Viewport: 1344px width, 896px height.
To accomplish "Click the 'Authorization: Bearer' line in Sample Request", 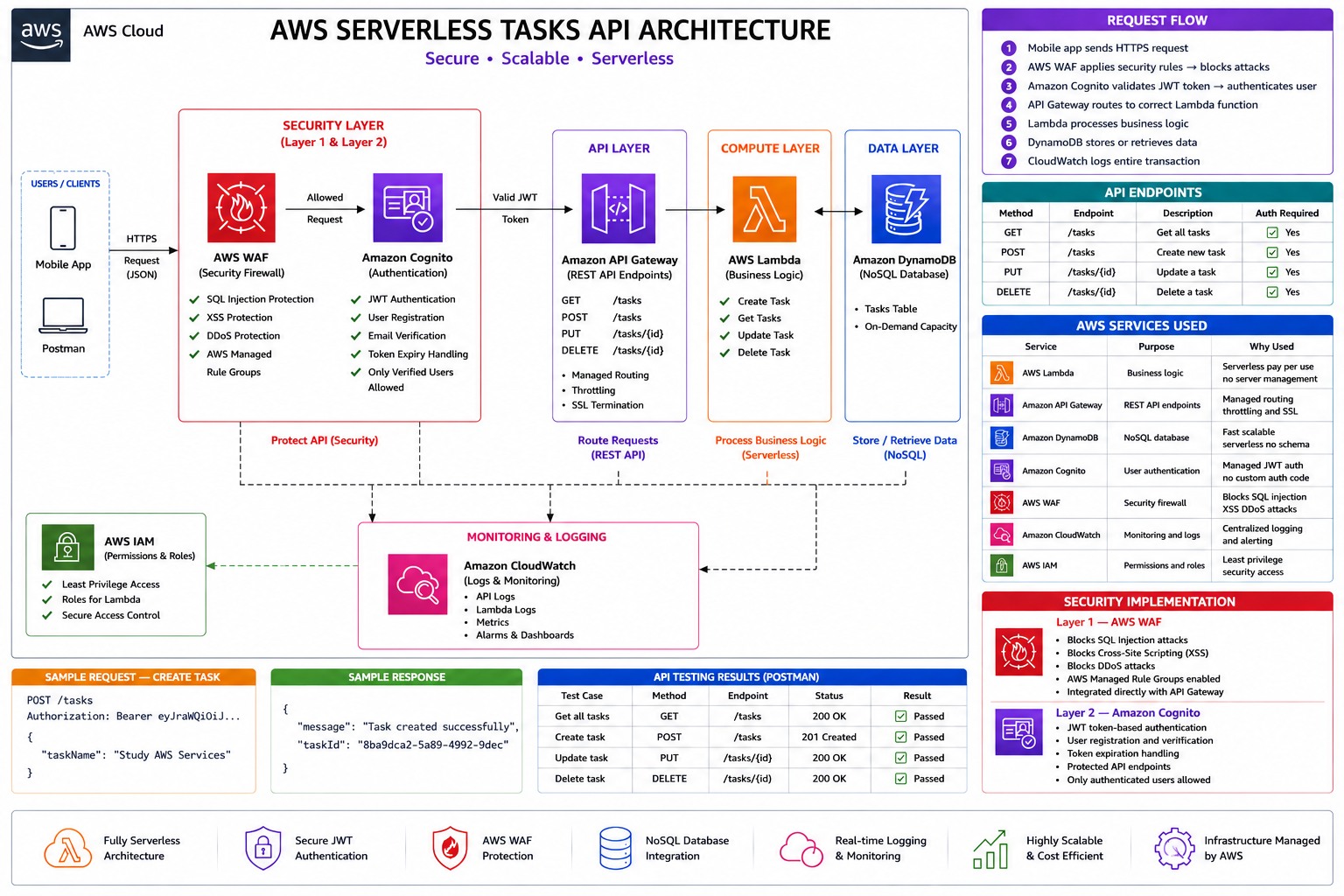I will coord(133,716).
